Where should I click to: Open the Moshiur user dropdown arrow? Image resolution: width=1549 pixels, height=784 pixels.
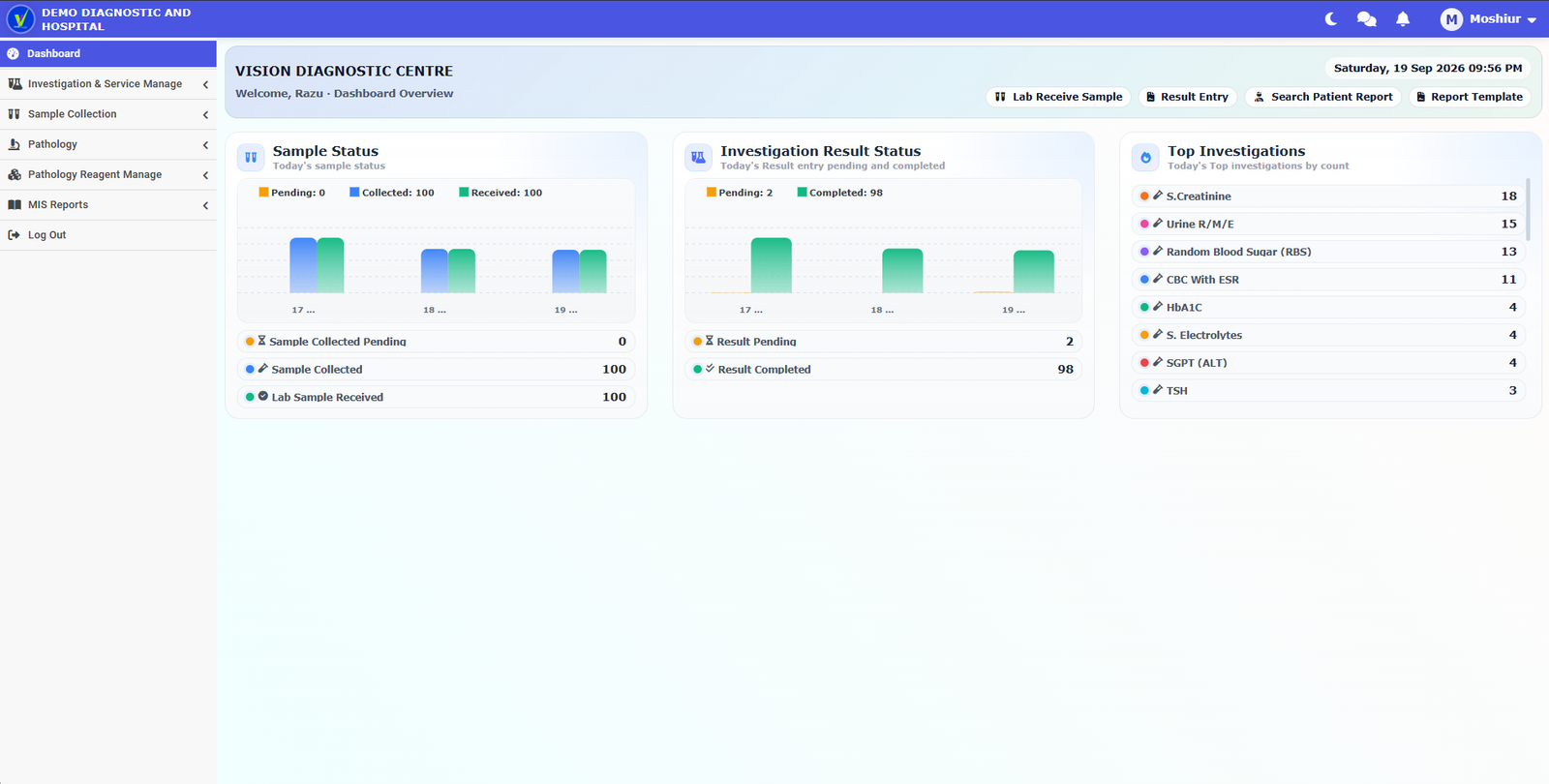point(1532,20)
